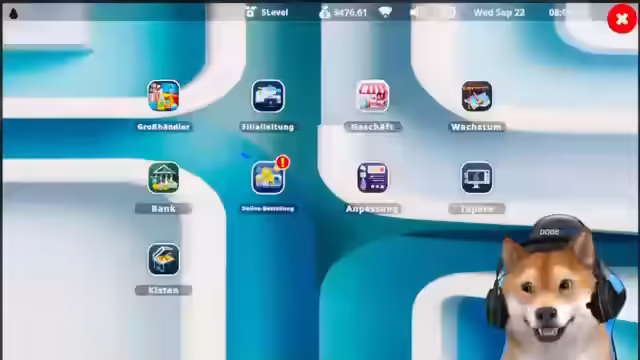Click the speaker volume icon

(x=414, y=12)
